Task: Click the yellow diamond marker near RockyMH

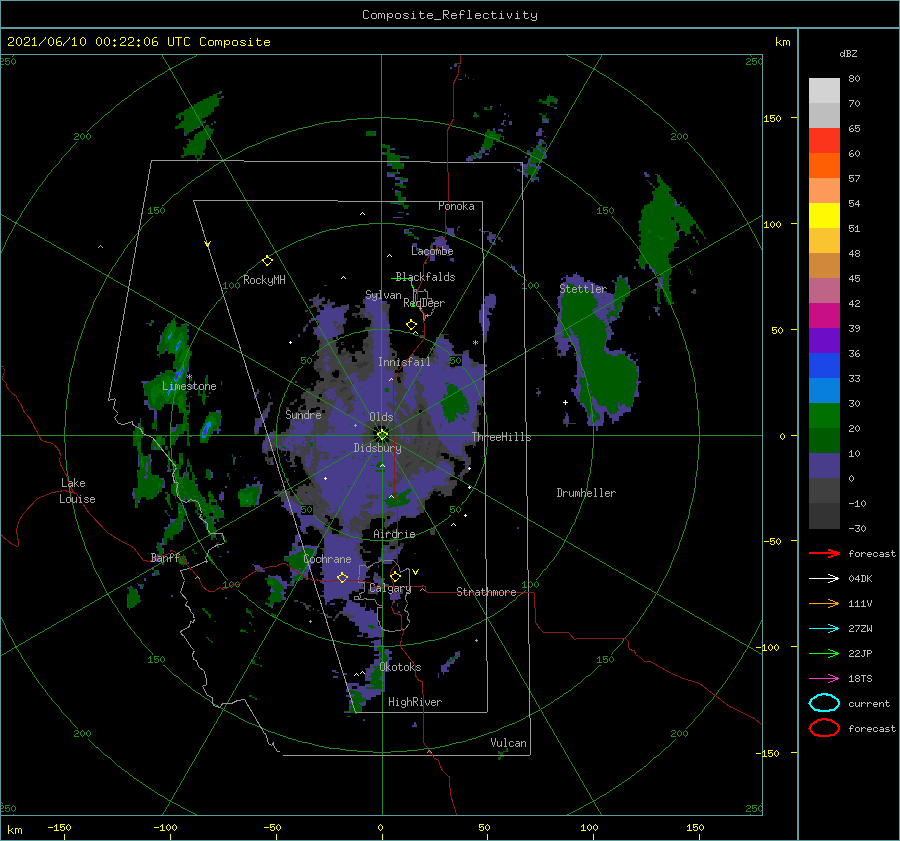Action: [267, 261]
